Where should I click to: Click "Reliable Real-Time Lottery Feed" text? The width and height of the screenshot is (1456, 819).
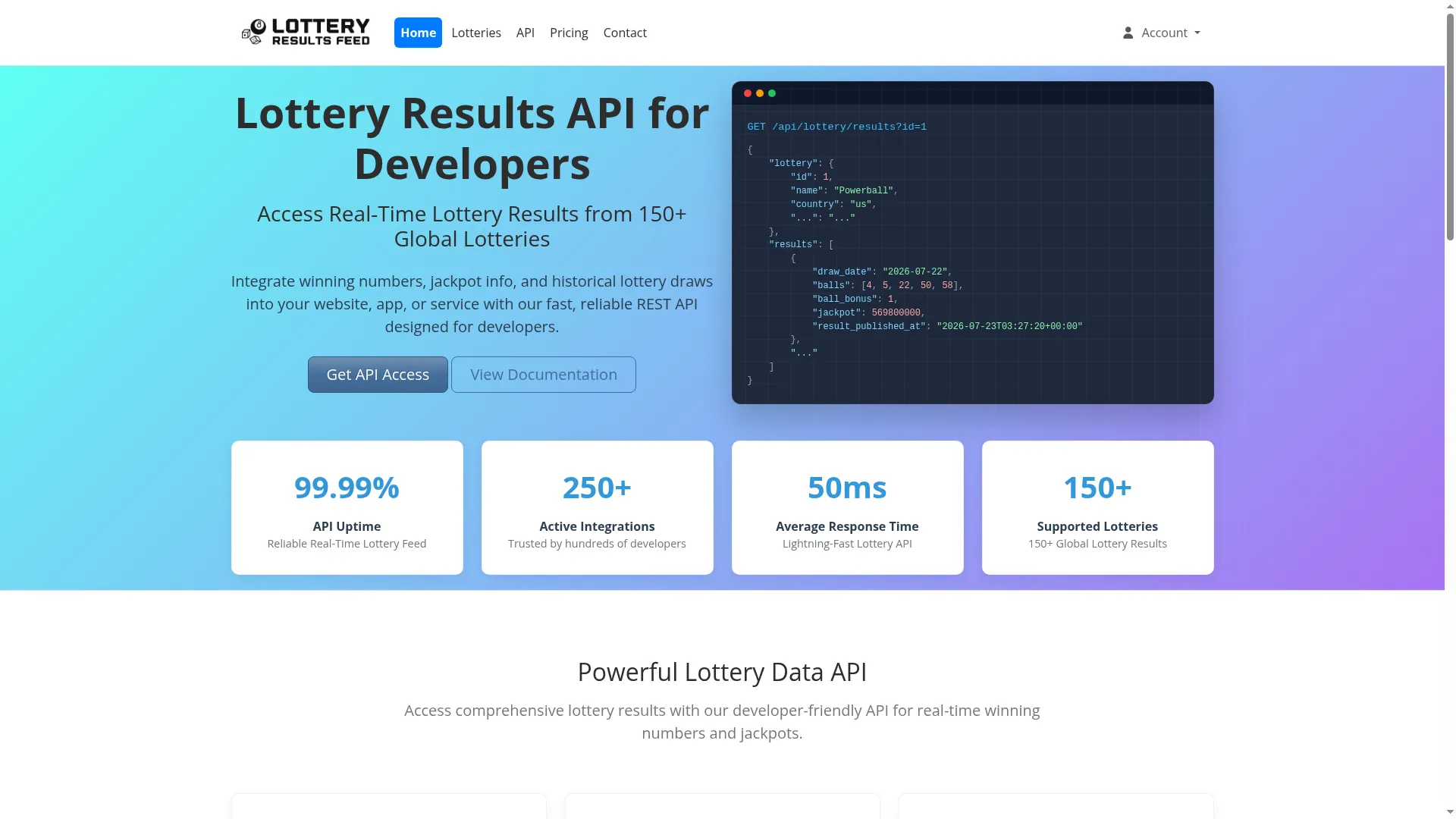tap(347, 544)
